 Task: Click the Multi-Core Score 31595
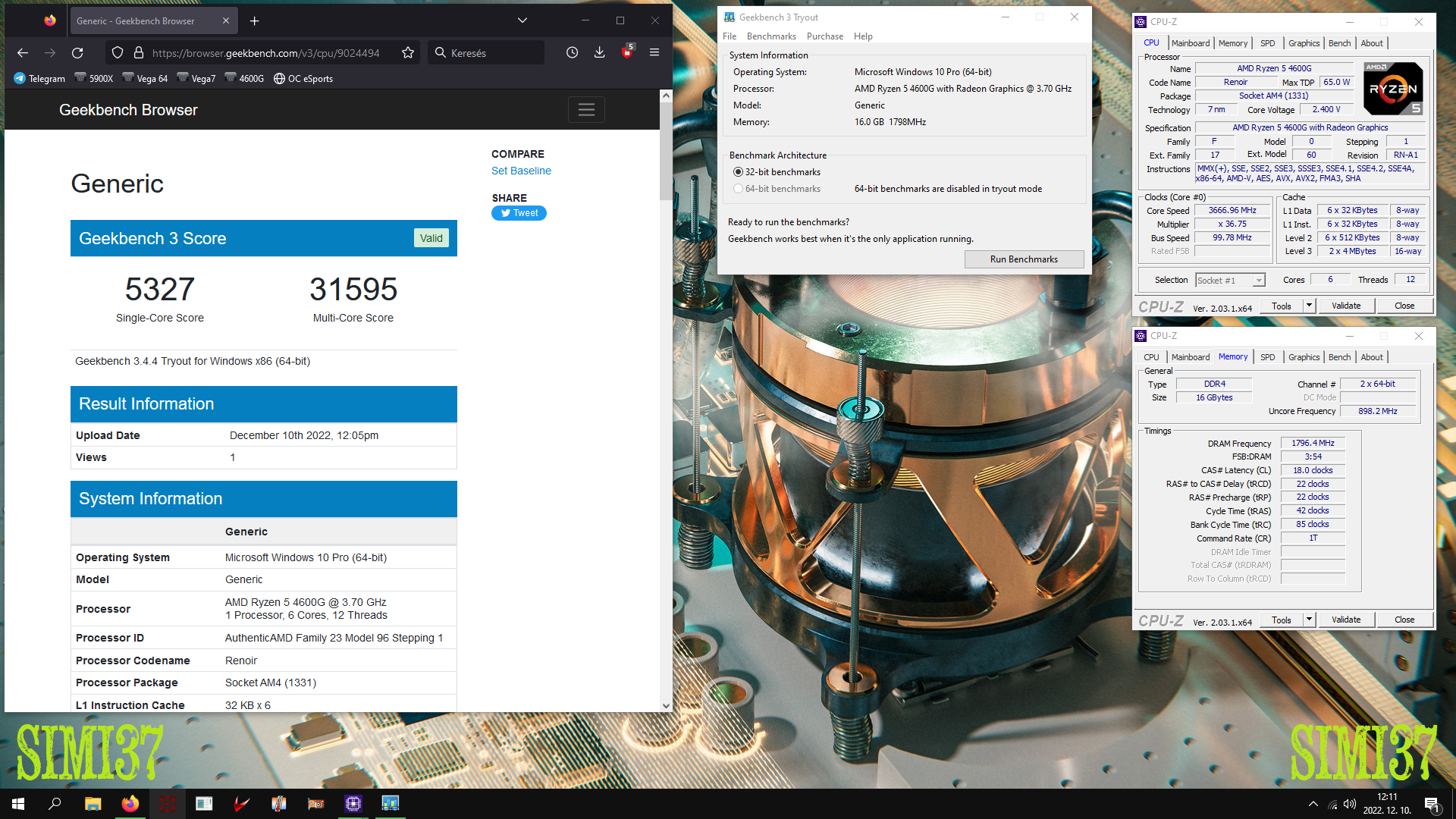[353, 289]
